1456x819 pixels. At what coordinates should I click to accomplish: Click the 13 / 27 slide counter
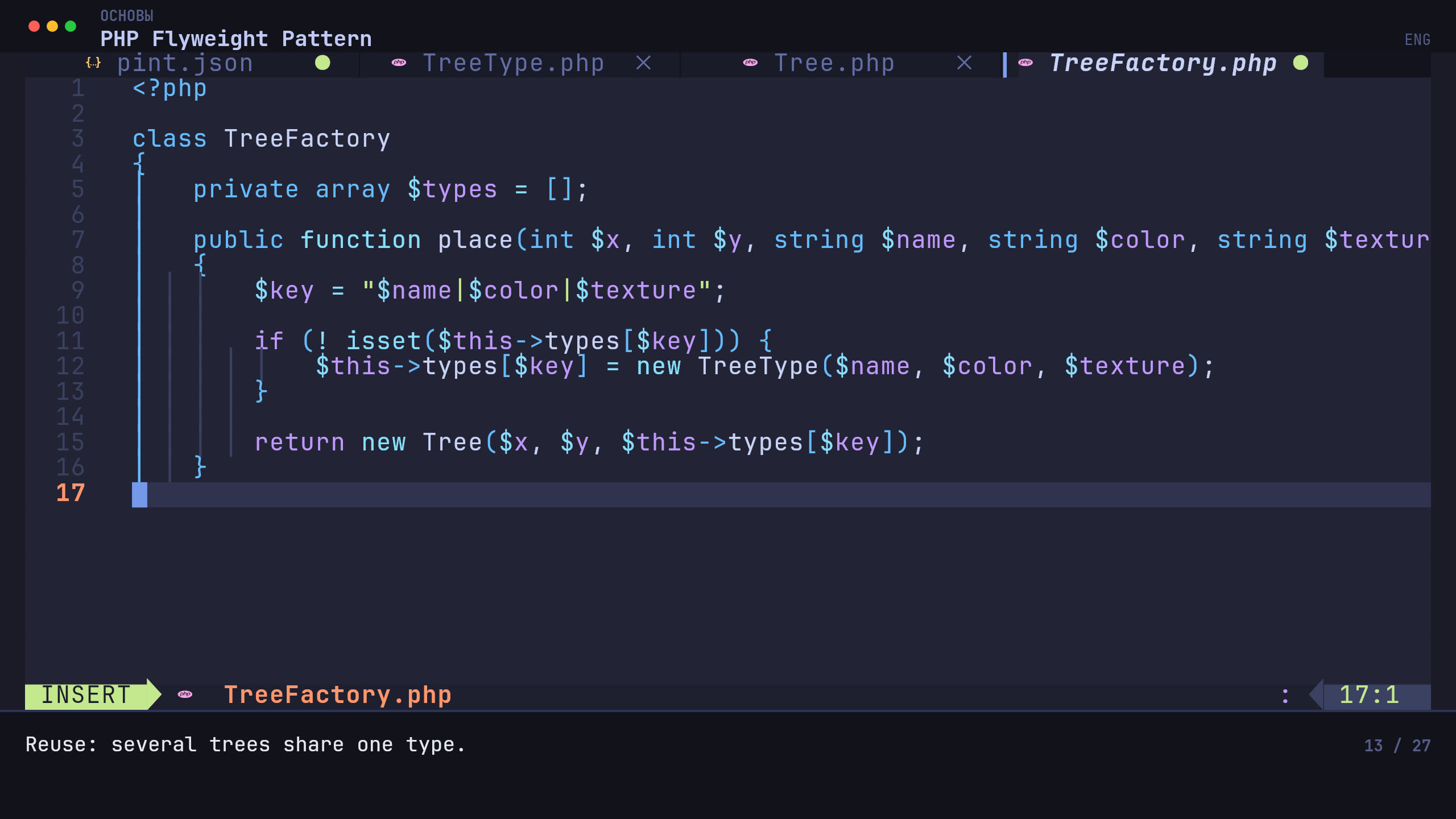pyautogui.click(x=1397, y=746)
